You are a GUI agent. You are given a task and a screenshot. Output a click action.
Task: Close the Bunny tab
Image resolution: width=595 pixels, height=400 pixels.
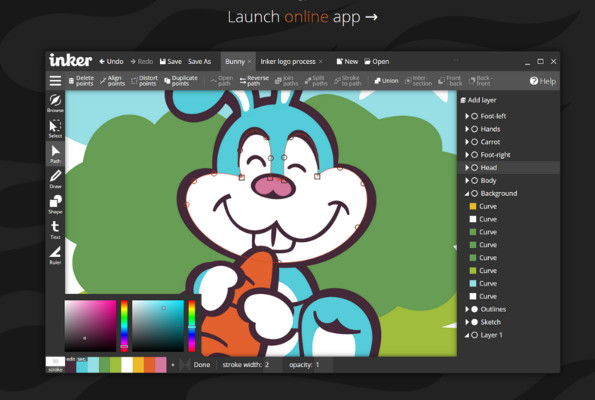[249, 61]
